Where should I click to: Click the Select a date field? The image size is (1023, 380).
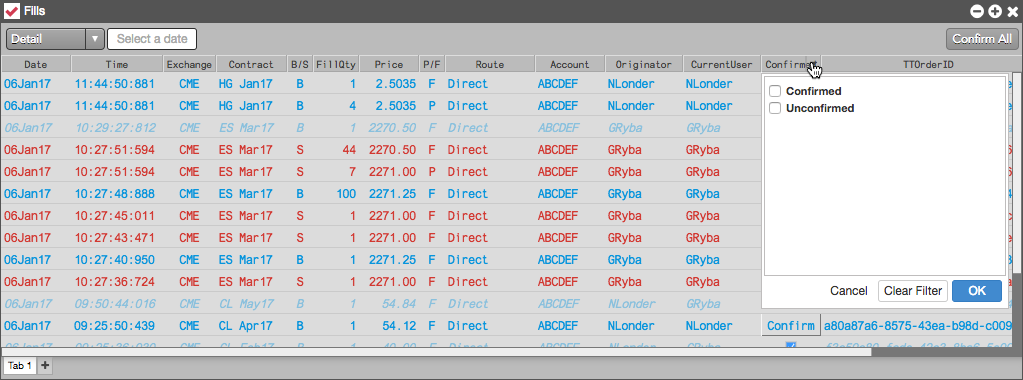point(152,39)
